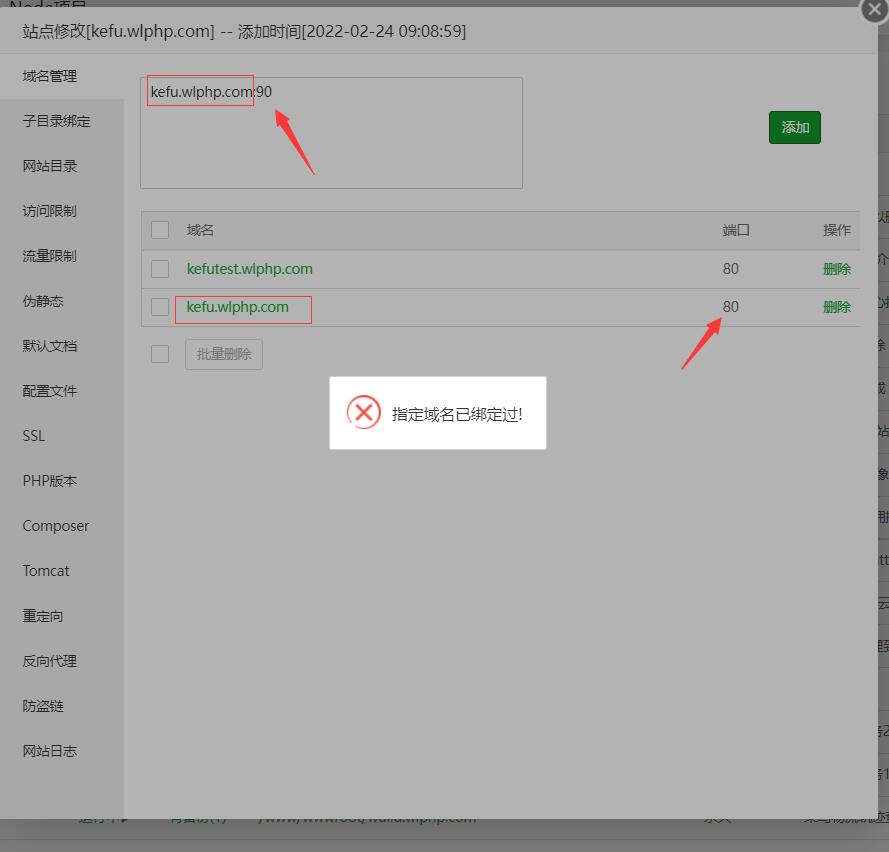Click the red error icon in message
The image size is (889, 852).
pos(364,413)
